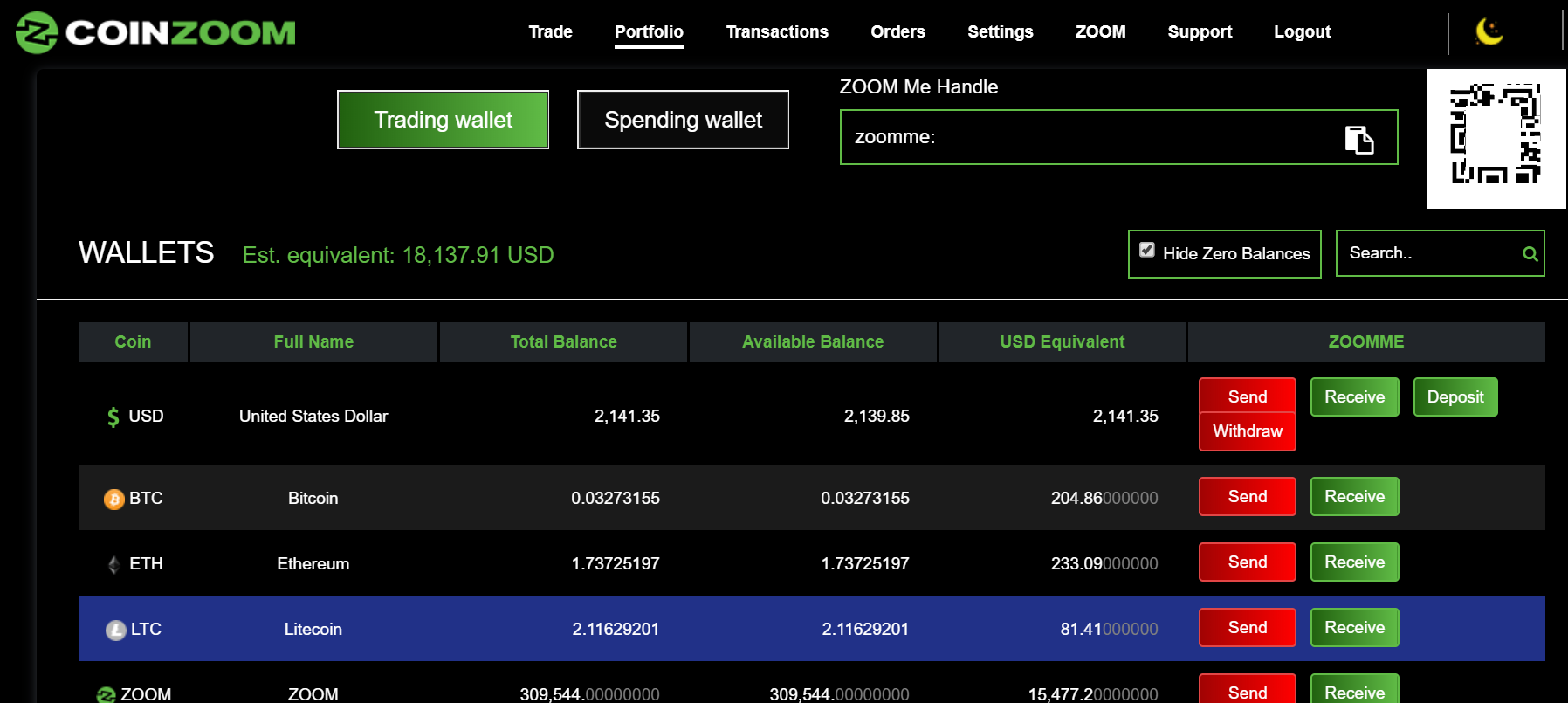Image resolution: width=1568 pixels, height=703 pixels.
Task: Send Bitcoin
Action: [x=1247, y=496]
